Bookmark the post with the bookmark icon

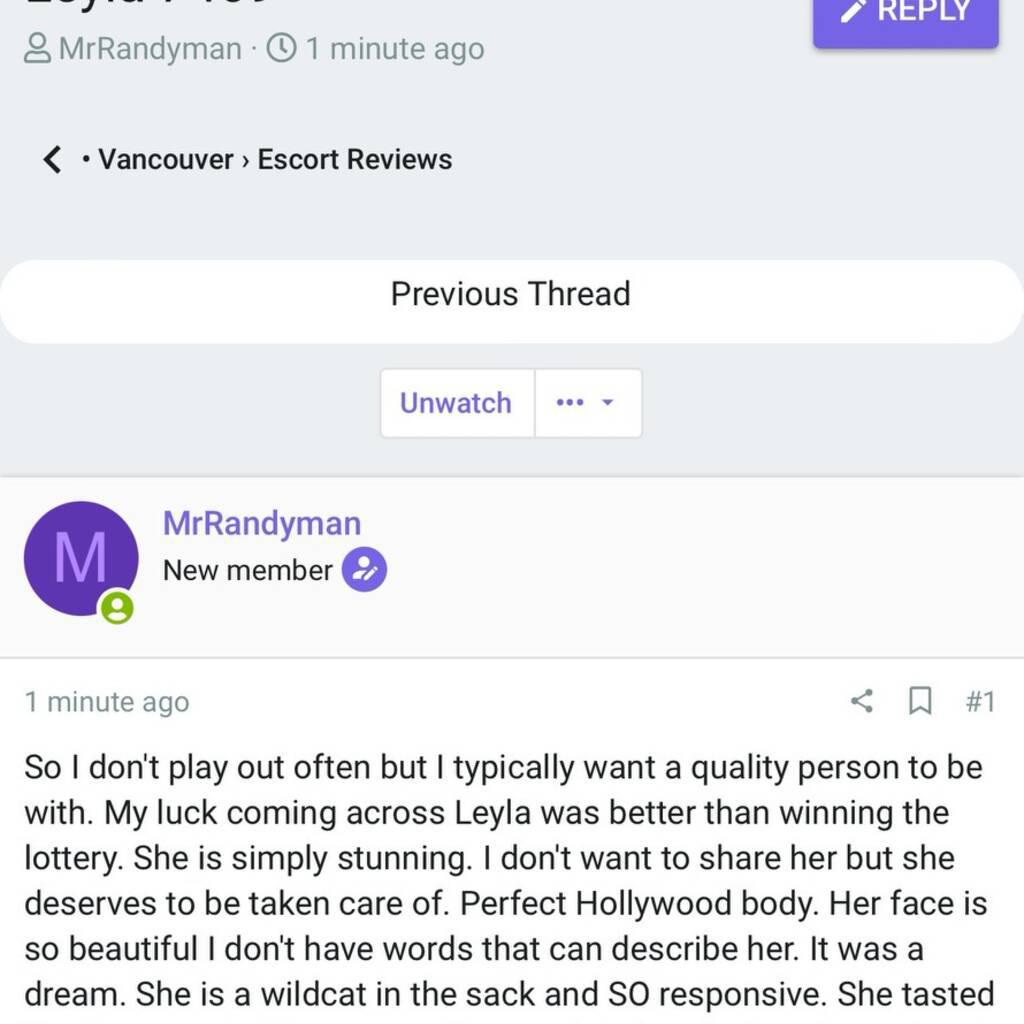click(920, 701)
